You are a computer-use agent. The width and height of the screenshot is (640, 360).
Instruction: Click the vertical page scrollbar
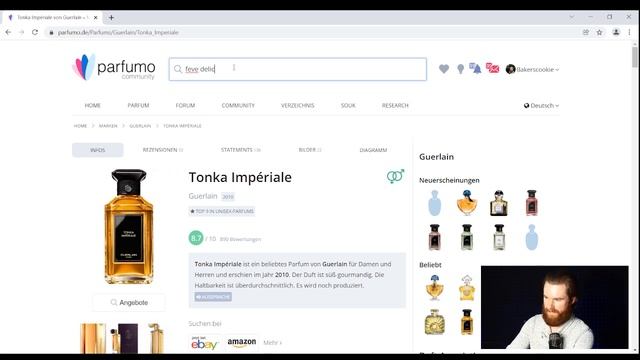(x=635, y=57)
